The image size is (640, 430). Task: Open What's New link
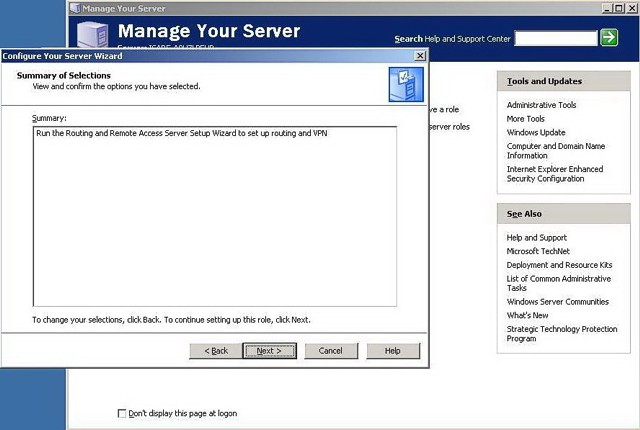tap(527, 315)
